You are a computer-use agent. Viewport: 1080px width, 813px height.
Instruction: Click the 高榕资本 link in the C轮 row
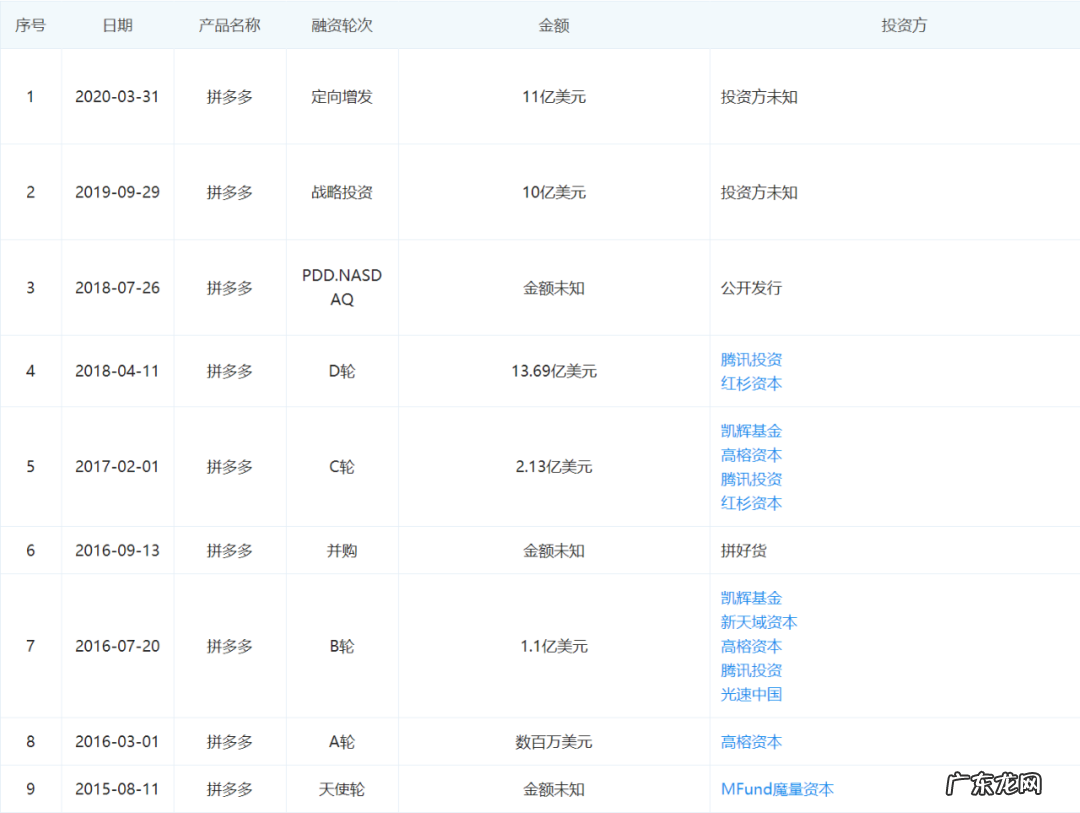point(751,454)
